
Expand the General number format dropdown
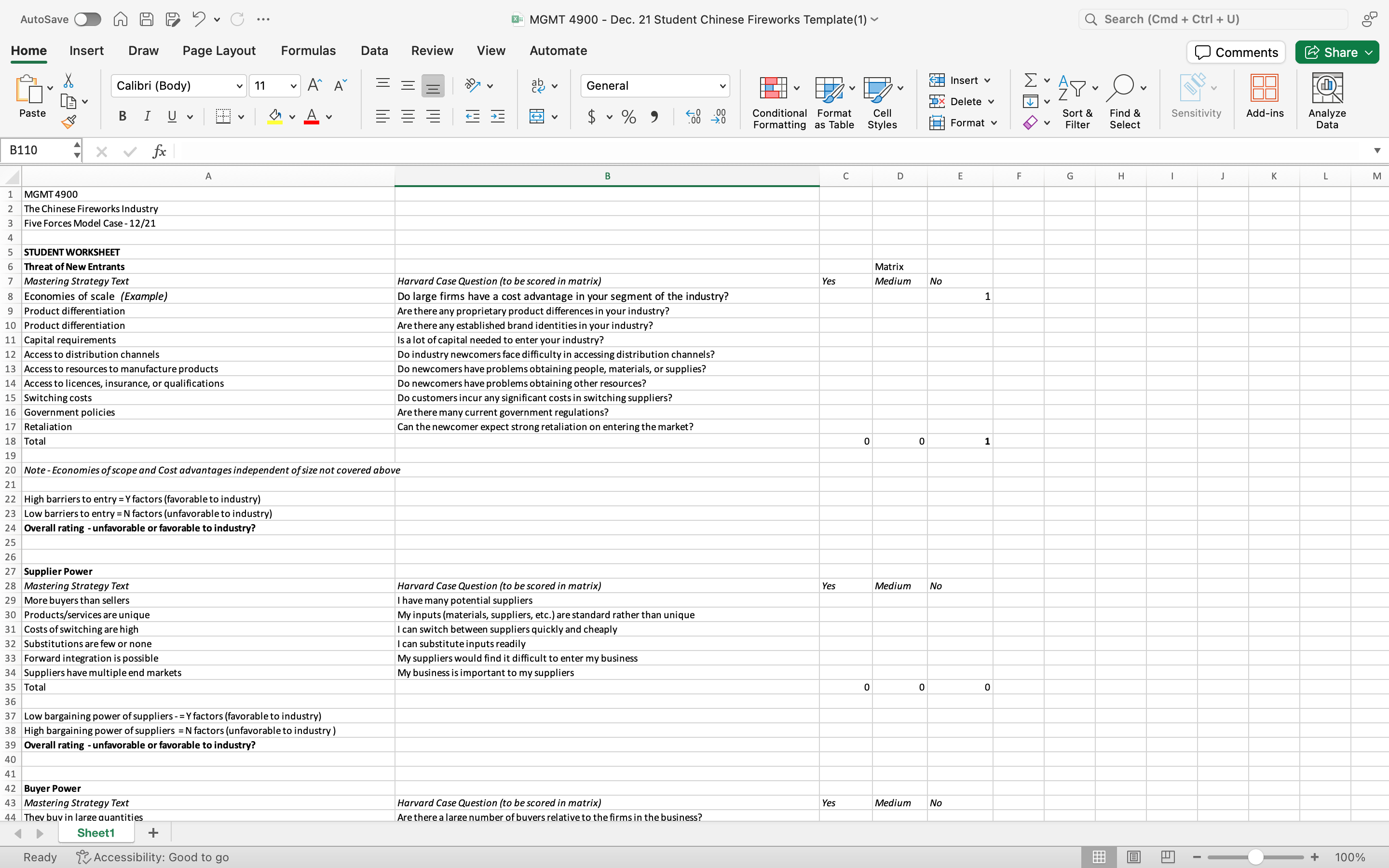(x=722, y=86)
